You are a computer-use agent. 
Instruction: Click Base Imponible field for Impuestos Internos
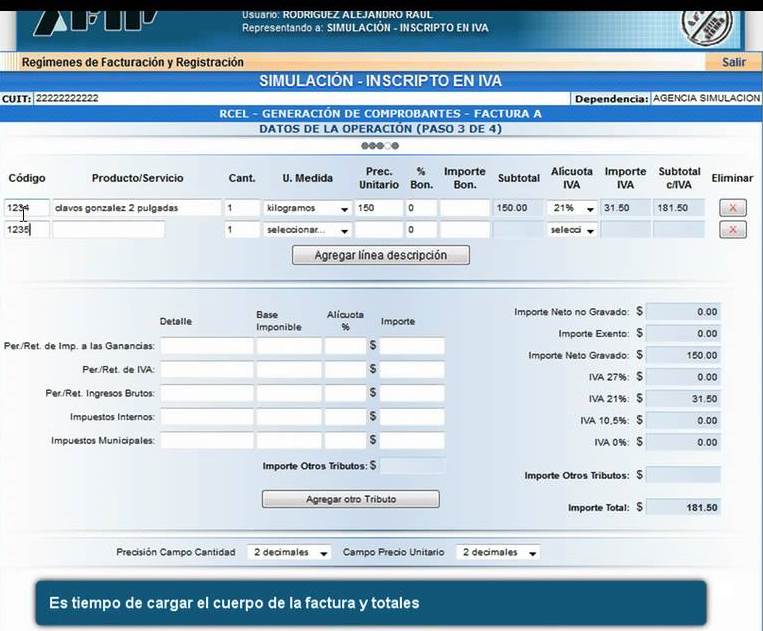click(289, 417)
